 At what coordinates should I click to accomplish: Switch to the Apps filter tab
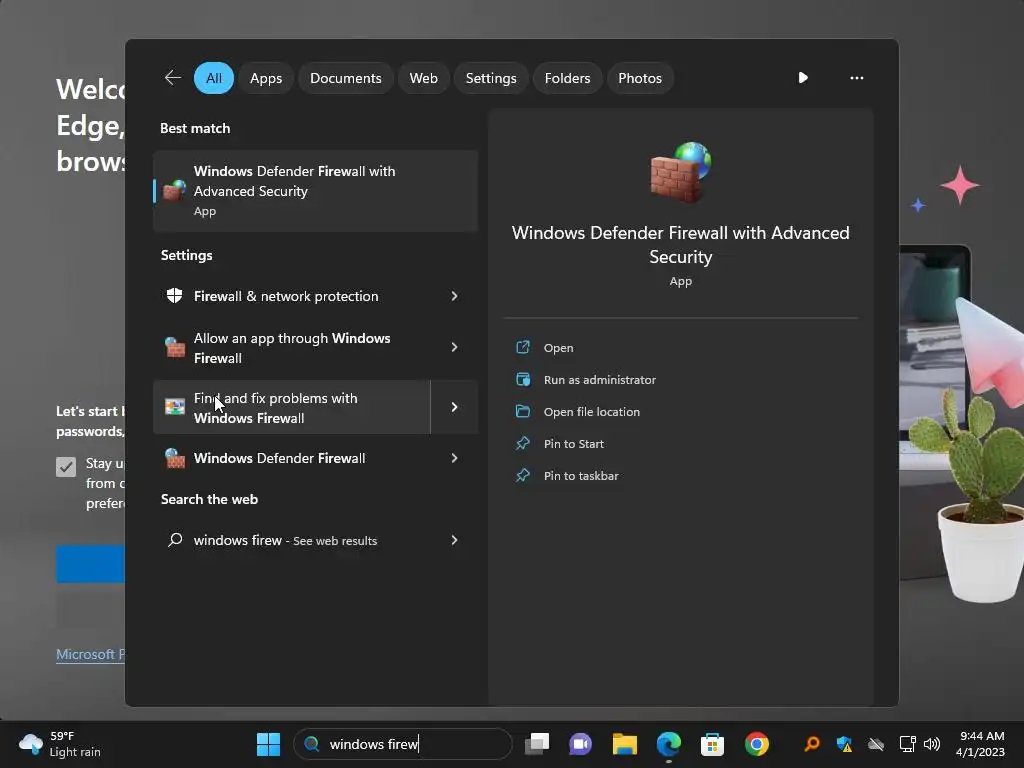[266, 78]
